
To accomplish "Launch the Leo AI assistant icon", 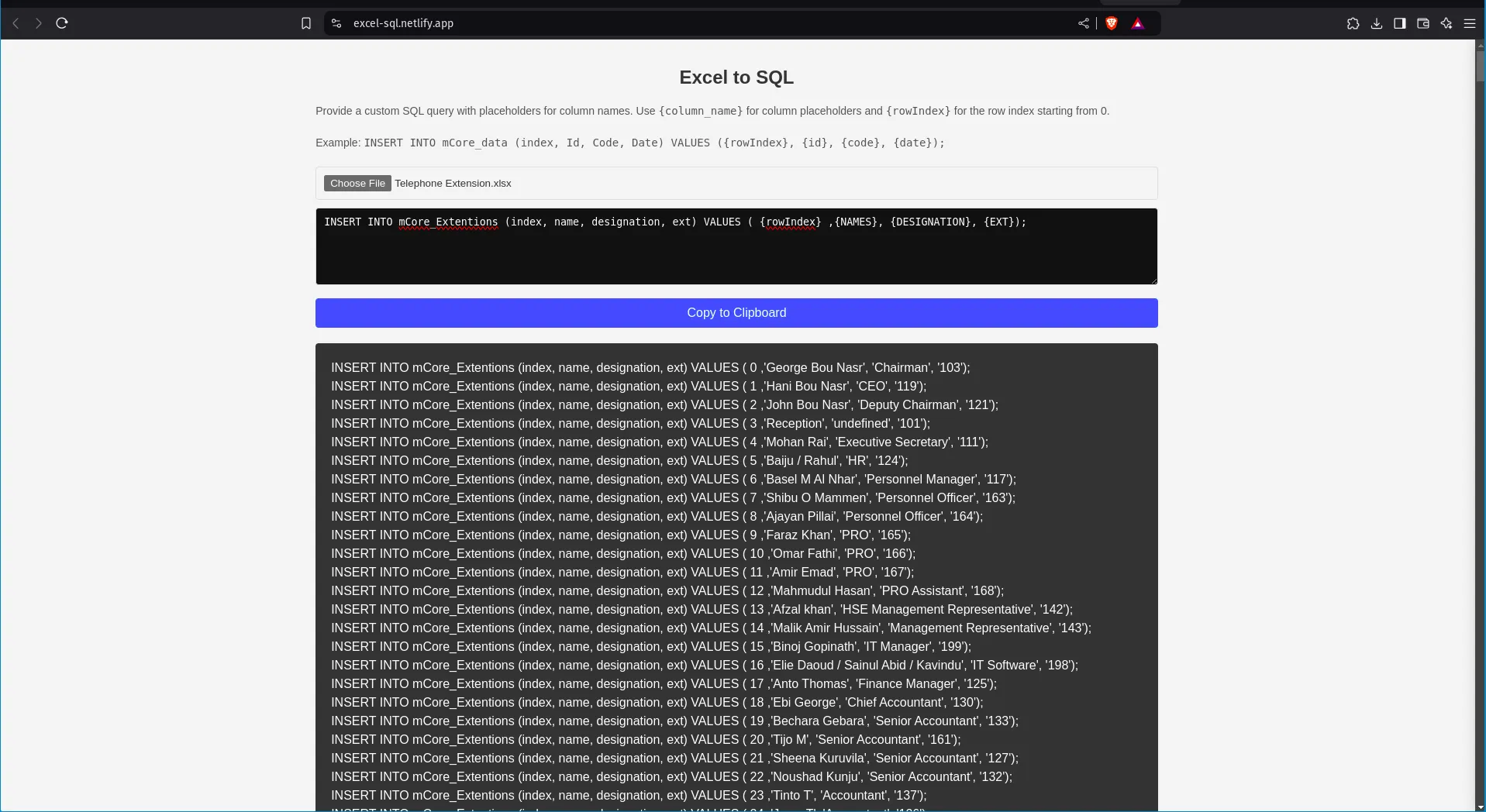I will pyautogui.click(x=1446, y=23).
